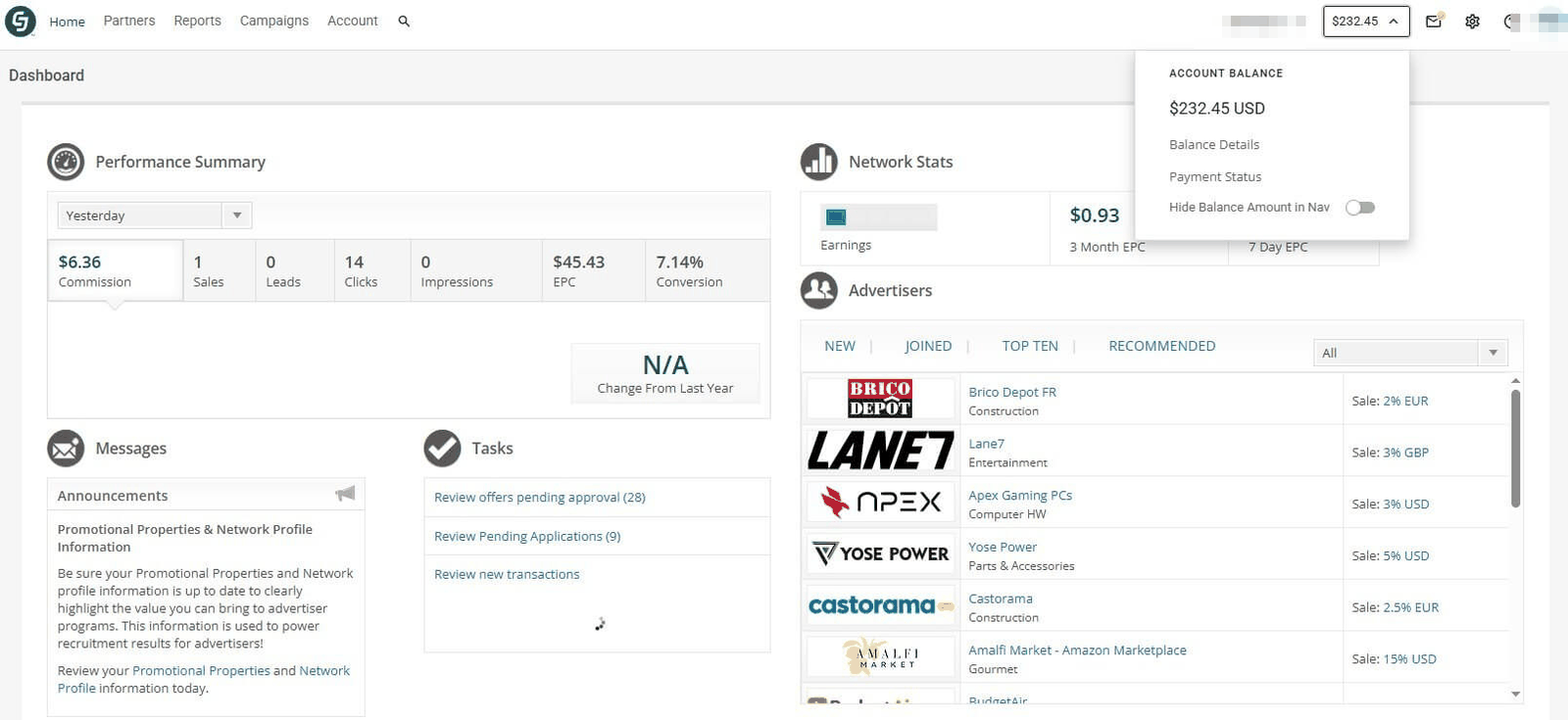Open Payment Status
This screenshot has height=720, width=1568.
point(1215,176)
